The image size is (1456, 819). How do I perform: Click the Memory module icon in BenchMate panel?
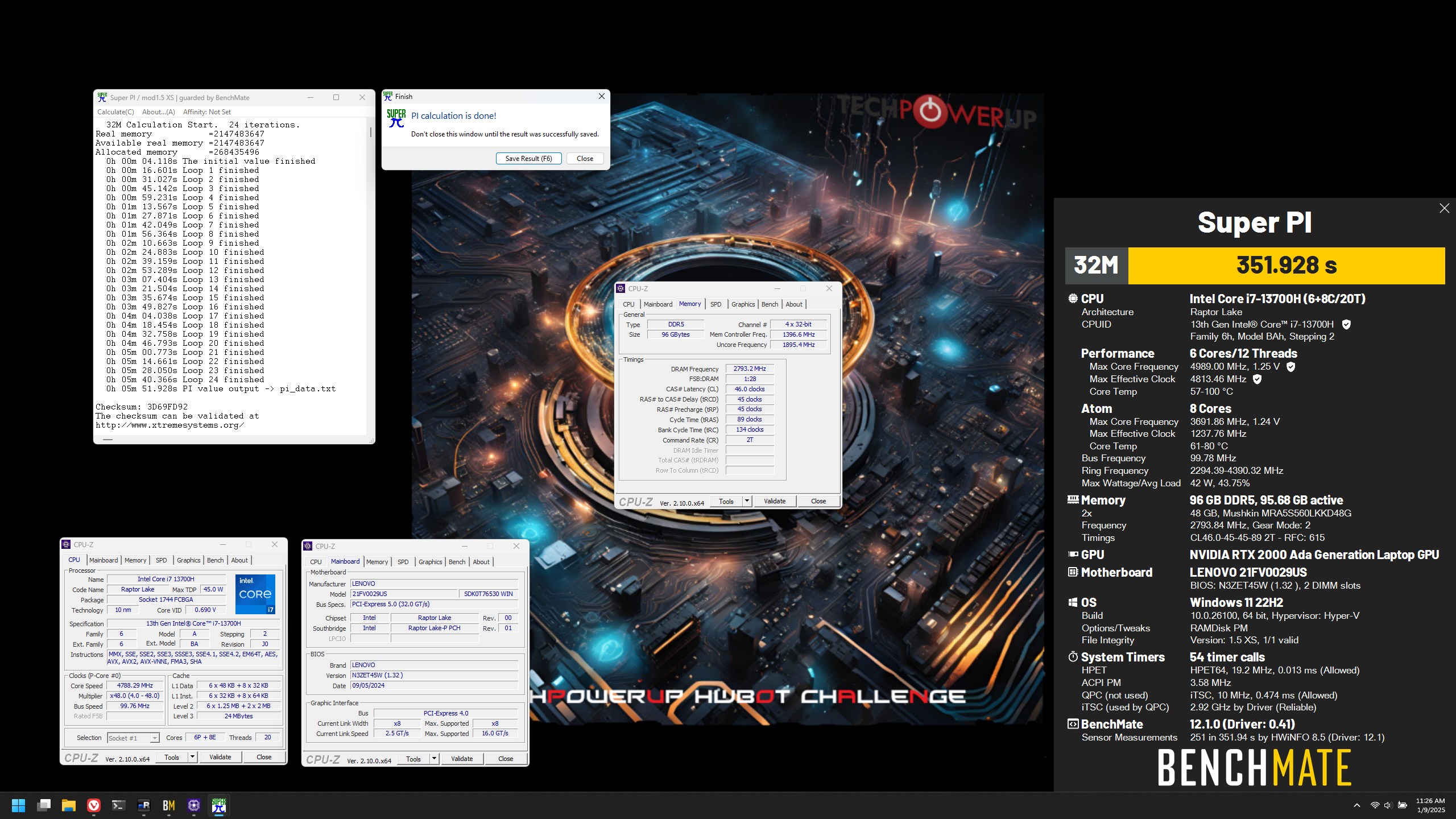tap(1073, 500)
